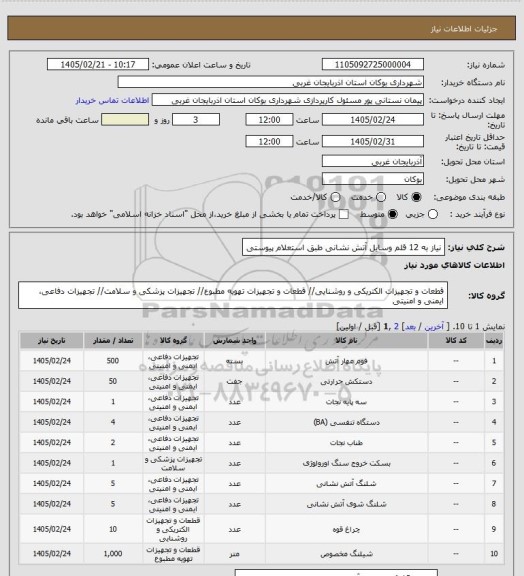524x576 pixels.
Task: Select the خدمت radio button
Action: (x=381, y=197)
